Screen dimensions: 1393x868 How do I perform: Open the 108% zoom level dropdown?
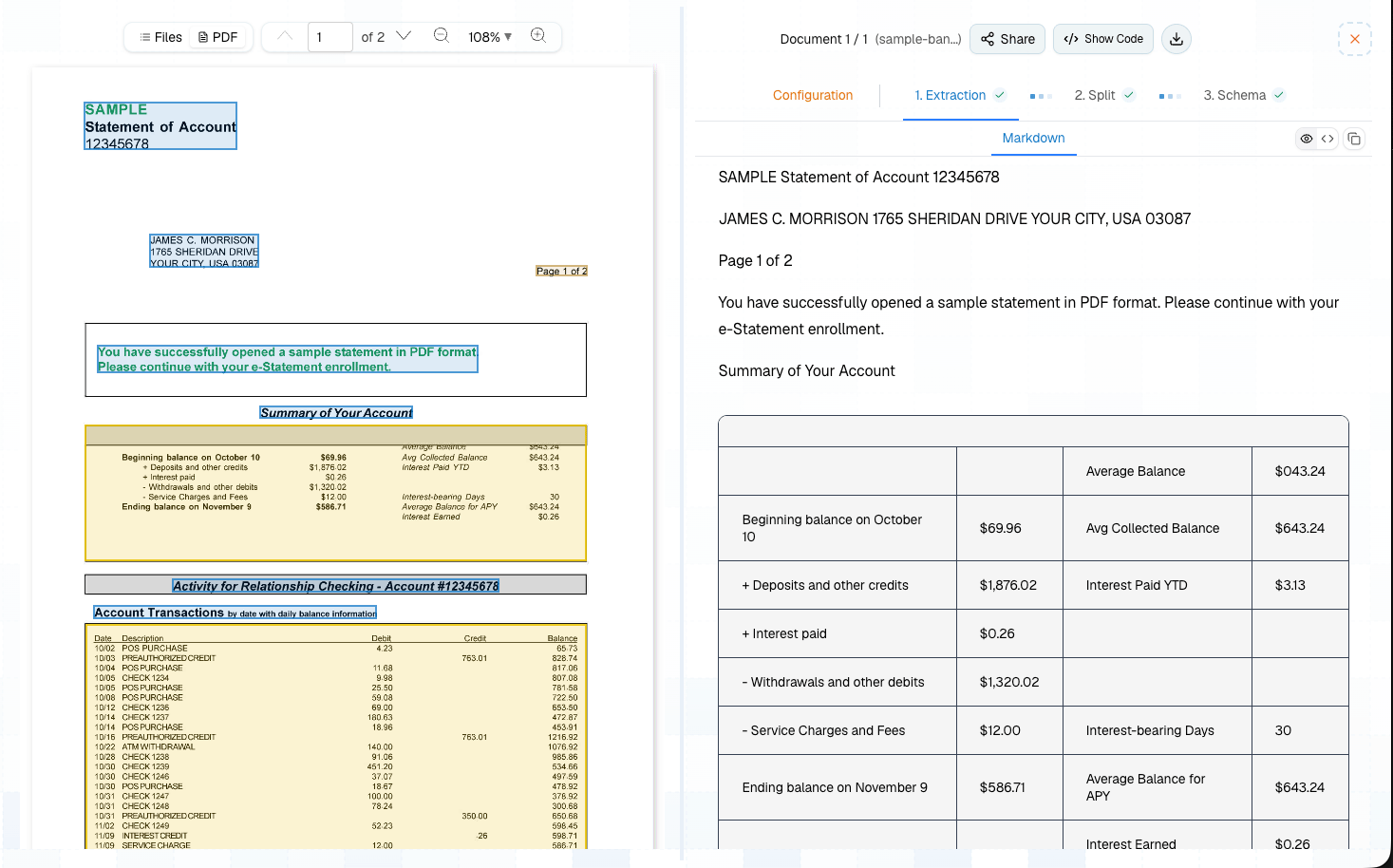(490, 37)
